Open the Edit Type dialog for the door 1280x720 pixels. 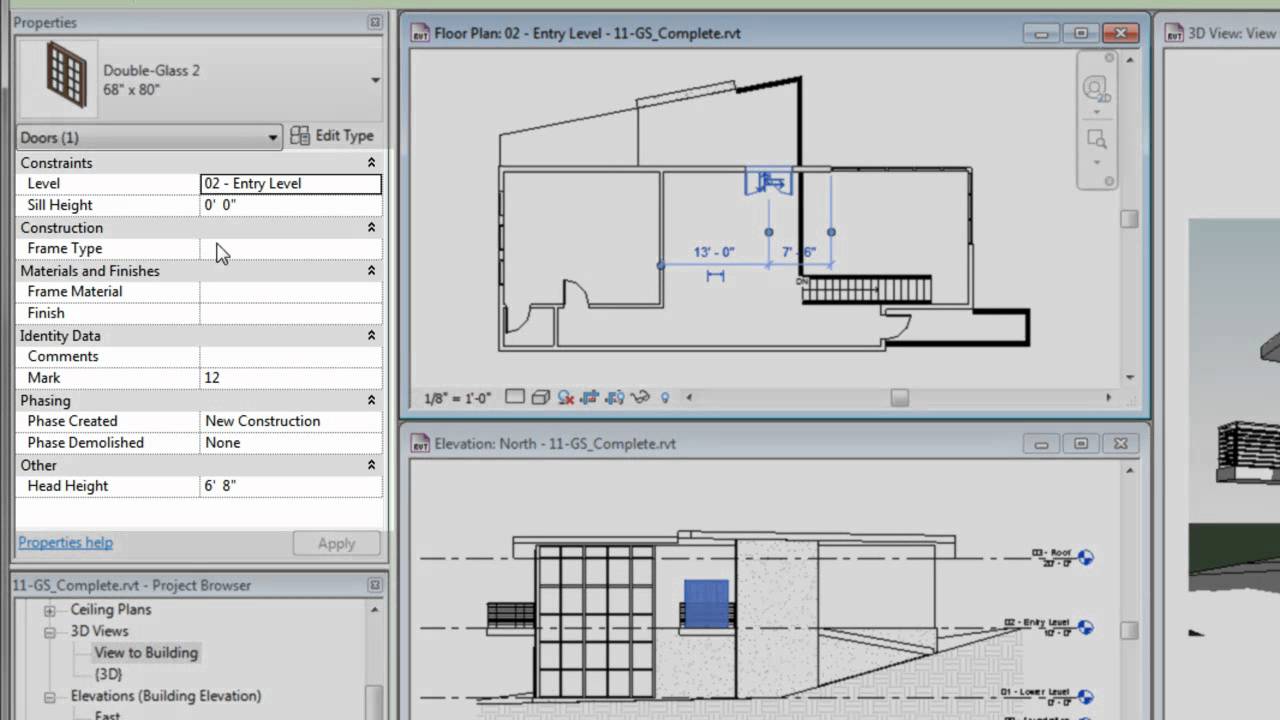point(332,135)
